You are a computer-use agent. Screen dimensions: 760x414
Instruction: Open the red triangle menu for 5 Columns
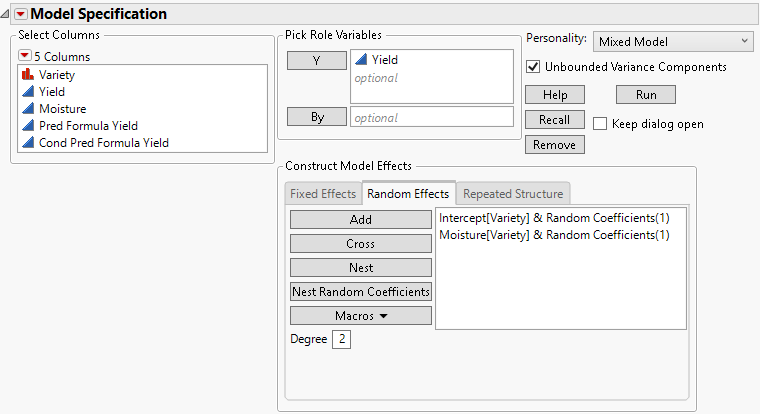[x=25, y=56]
